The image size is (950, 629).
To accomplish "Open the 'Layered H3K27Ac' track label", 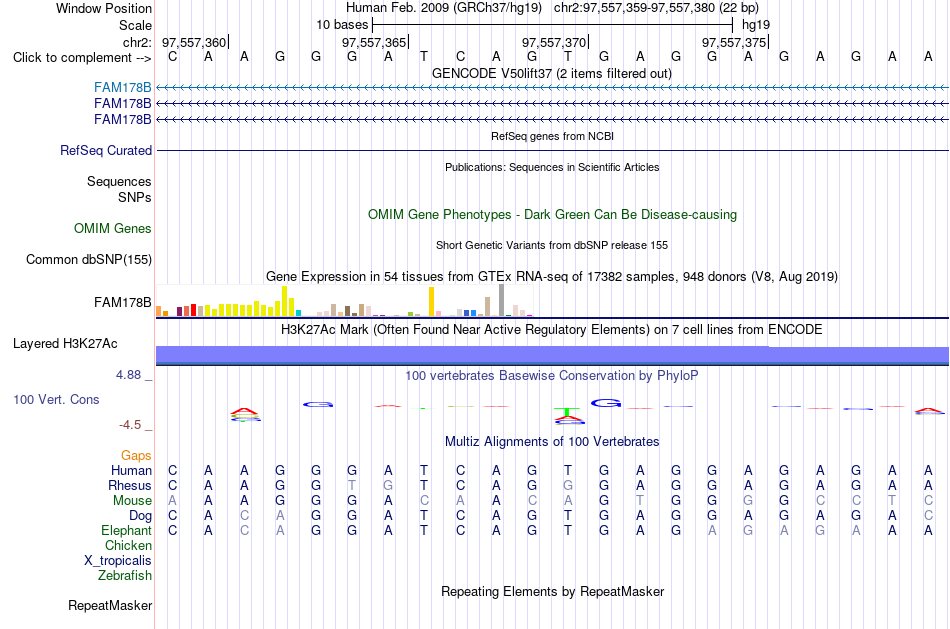I will (65, 344).
